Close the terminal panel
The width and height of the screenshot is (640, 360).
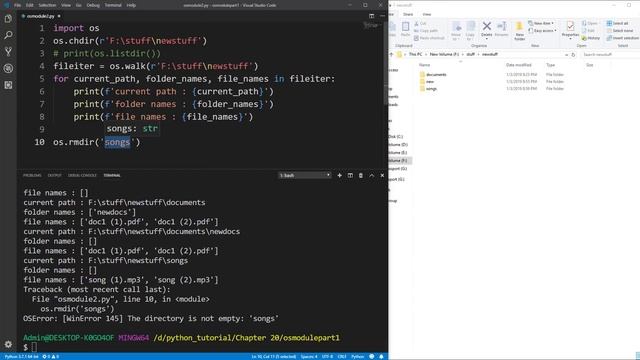point(382,176)
